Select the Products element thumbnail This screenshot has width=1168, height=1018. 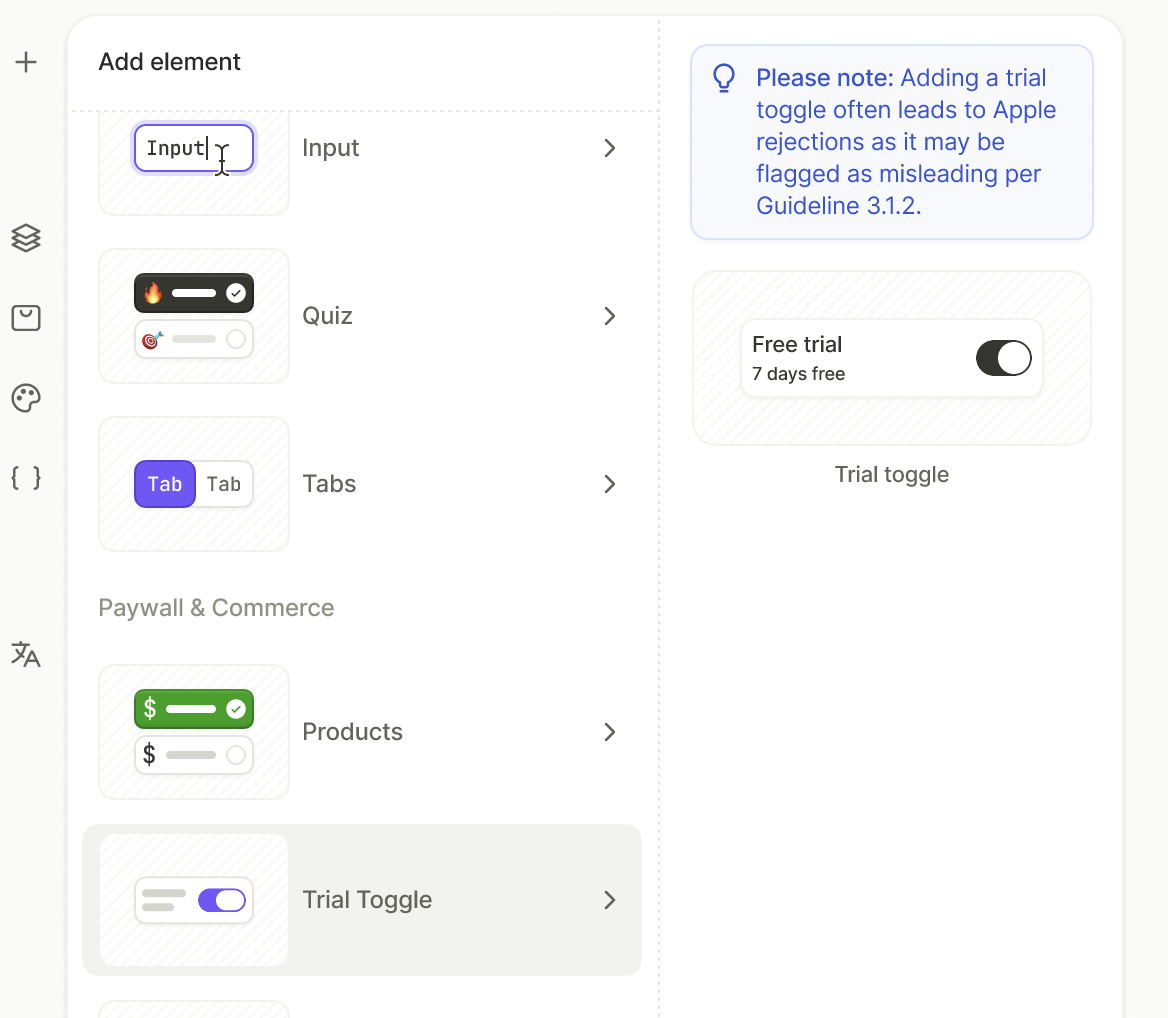pyautogui.click(x=194, y=732)
